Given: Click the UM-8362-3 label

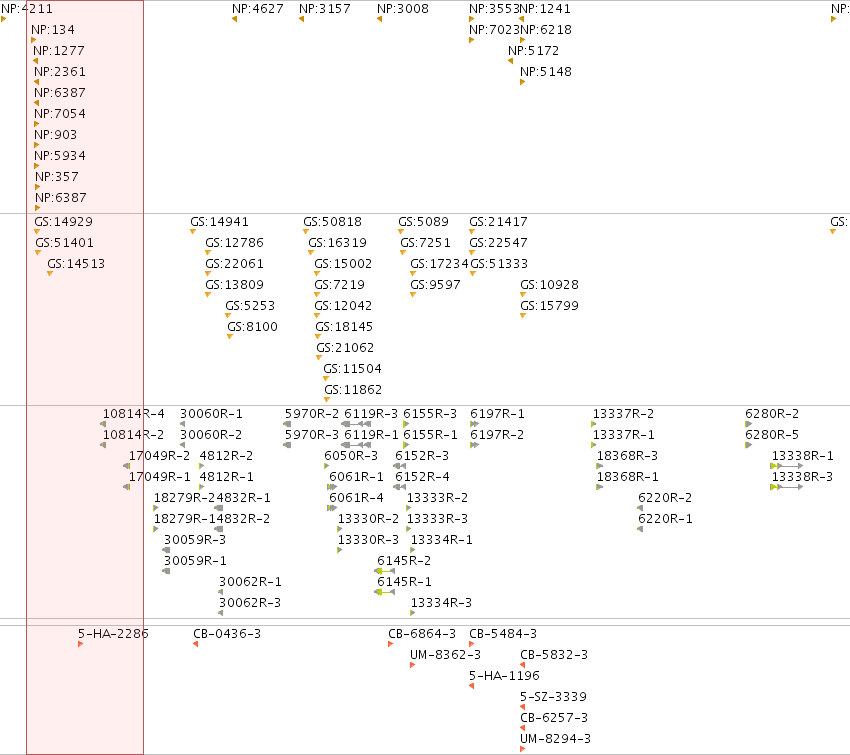Looking at the screenshot, I should click(445, 655).
